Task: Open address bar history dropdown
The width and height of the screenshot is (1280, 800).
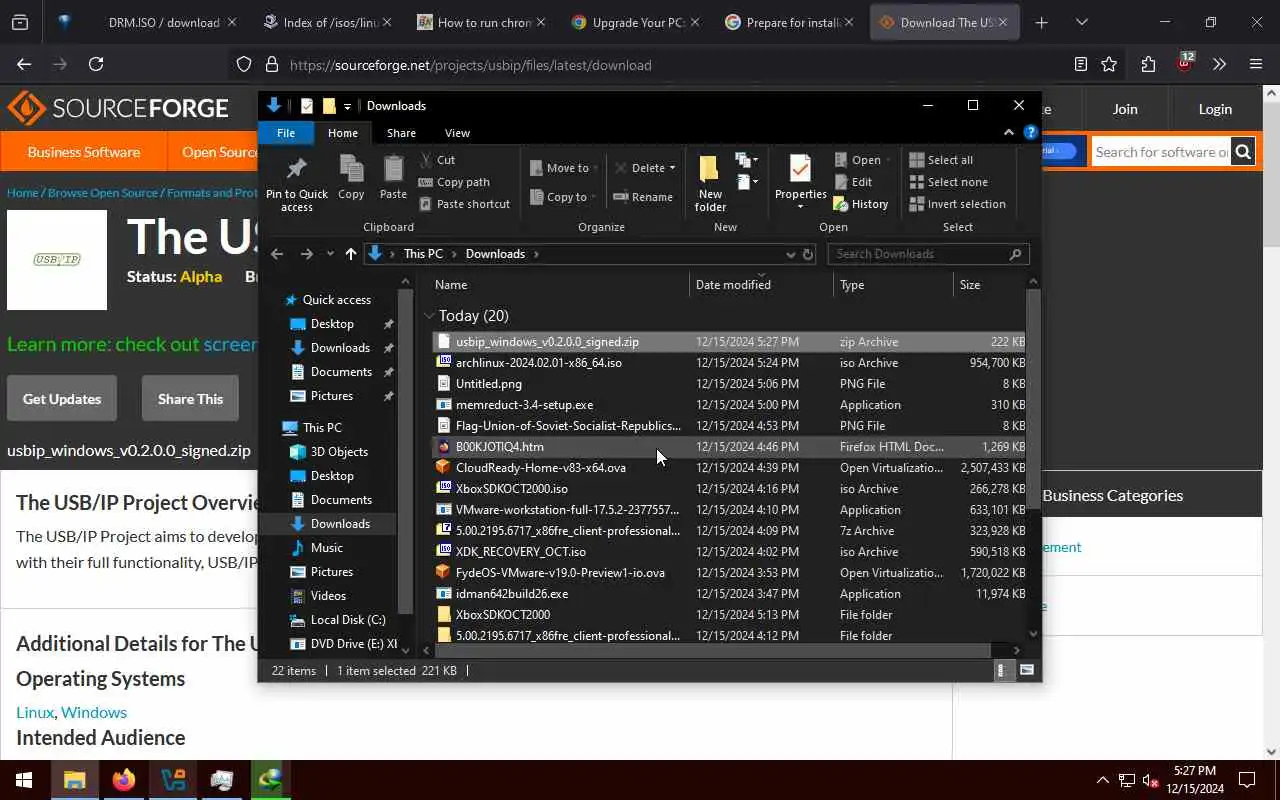Action: point(790,254)
